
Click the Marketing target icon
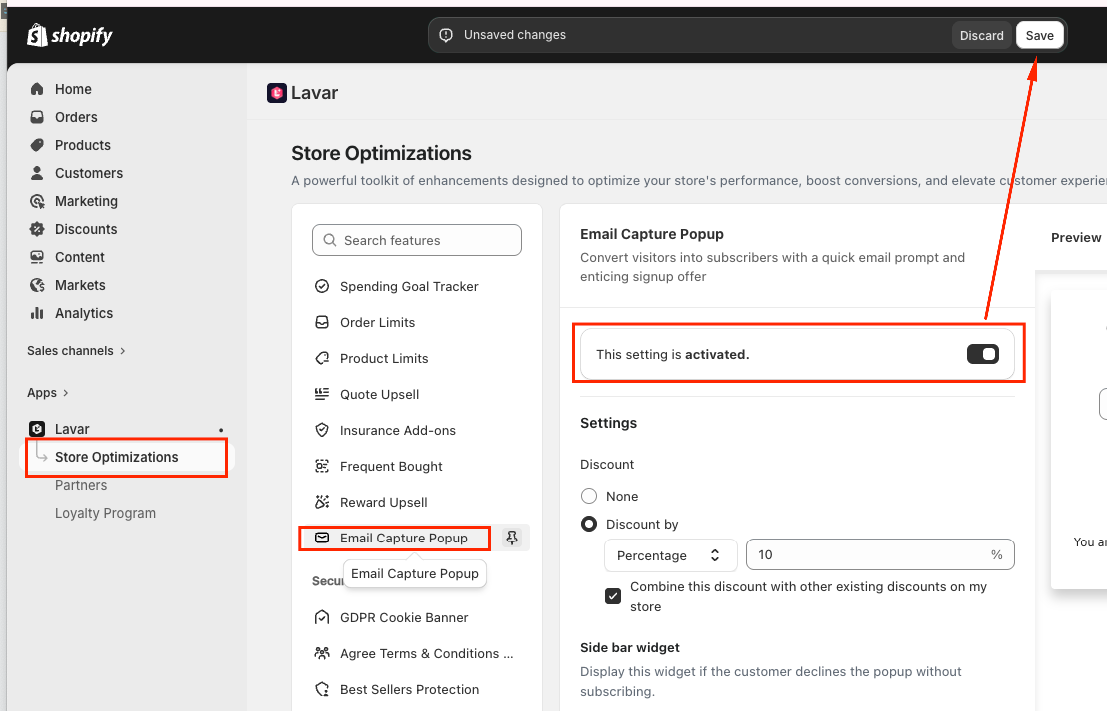click(x=37, y=201)
